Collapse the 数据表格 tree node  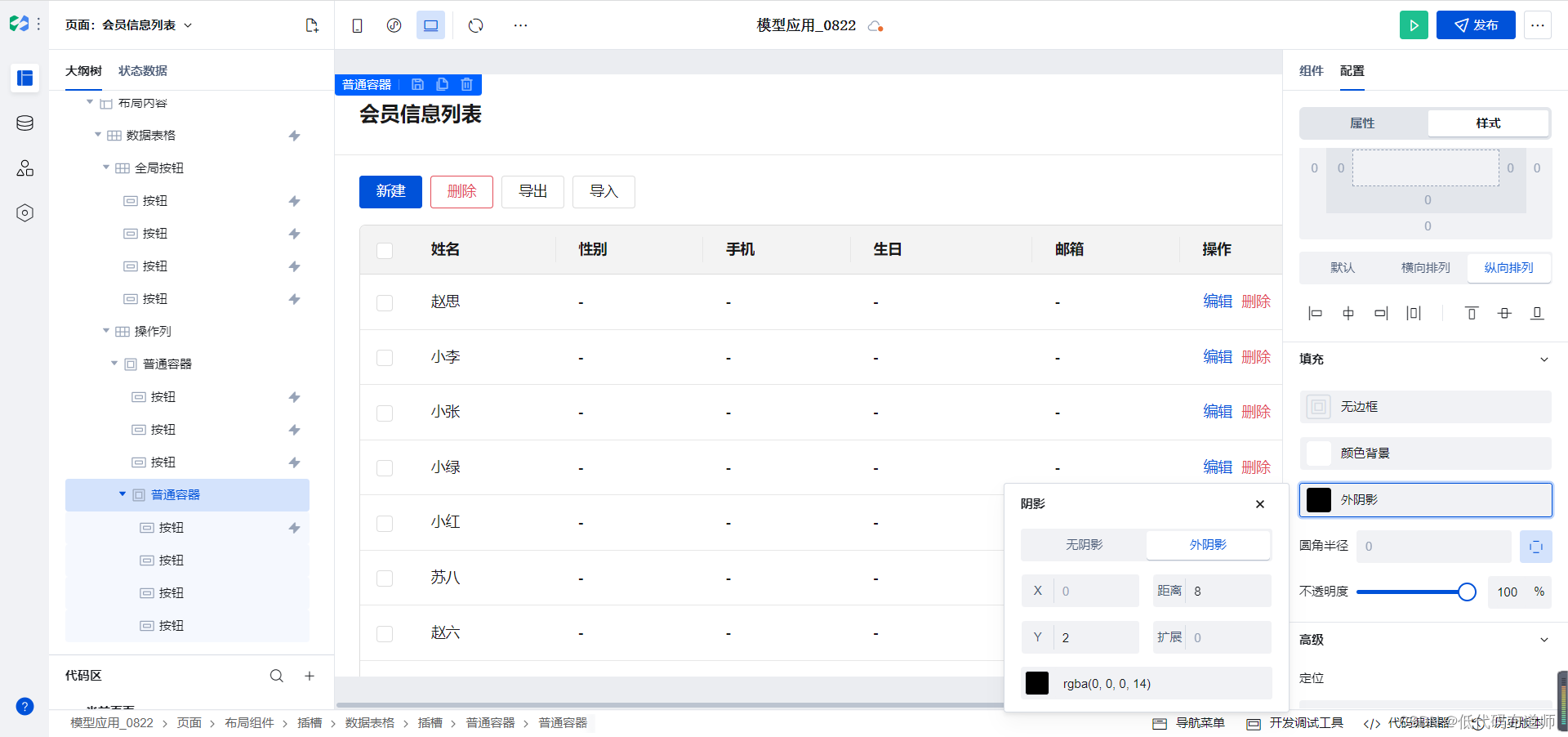click(98, 135)
